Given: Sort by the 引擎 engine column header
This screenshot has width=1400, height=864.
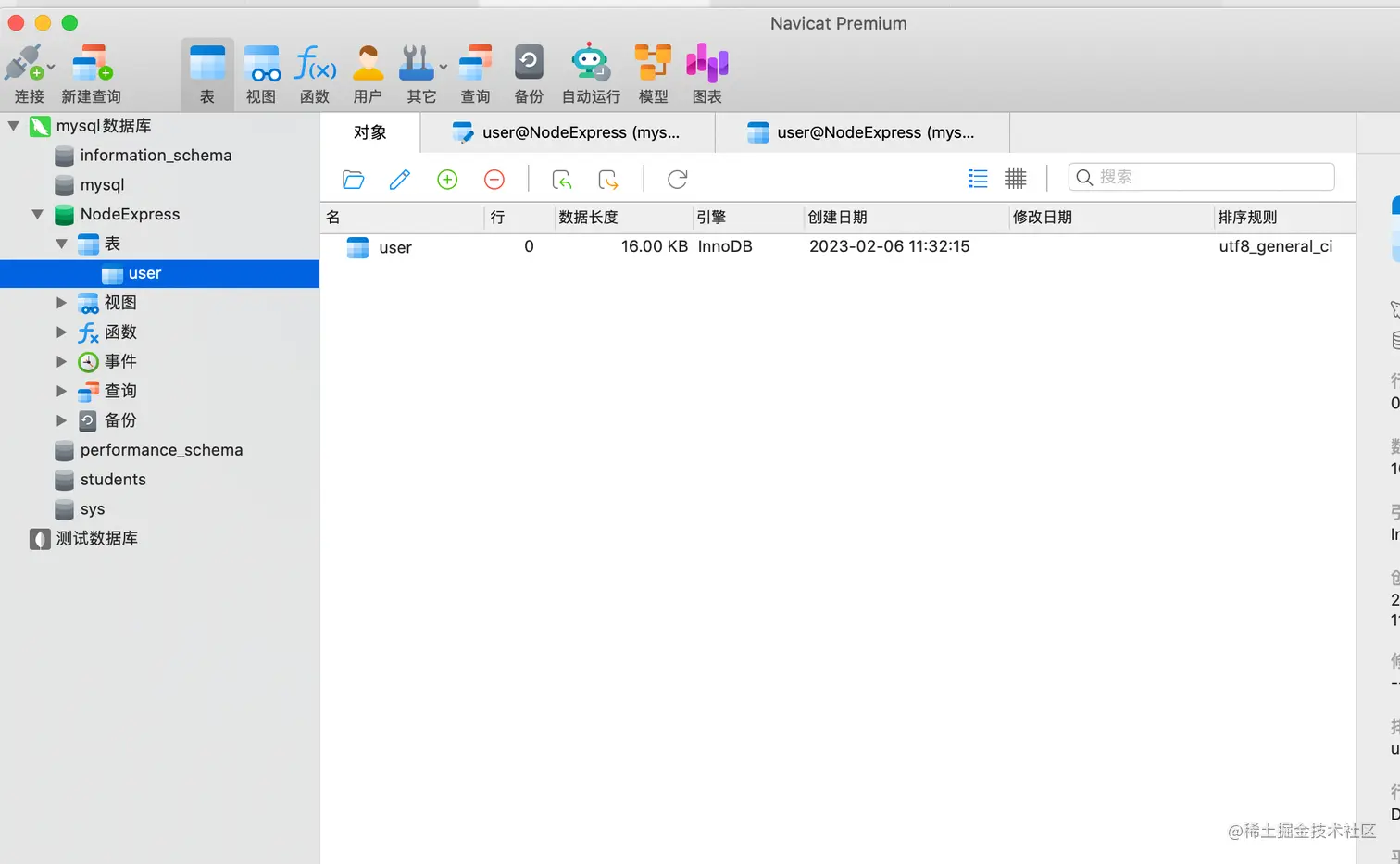Looking at the screenshot, I should tap(748, 218).
